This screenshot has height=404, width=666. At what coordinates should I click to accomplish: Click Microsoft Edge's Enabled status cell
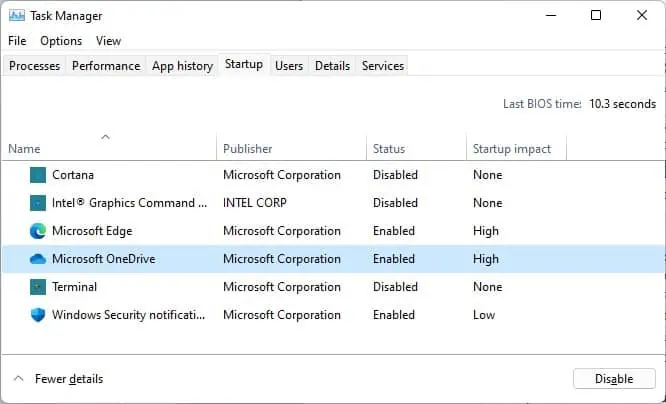(394, 231)
